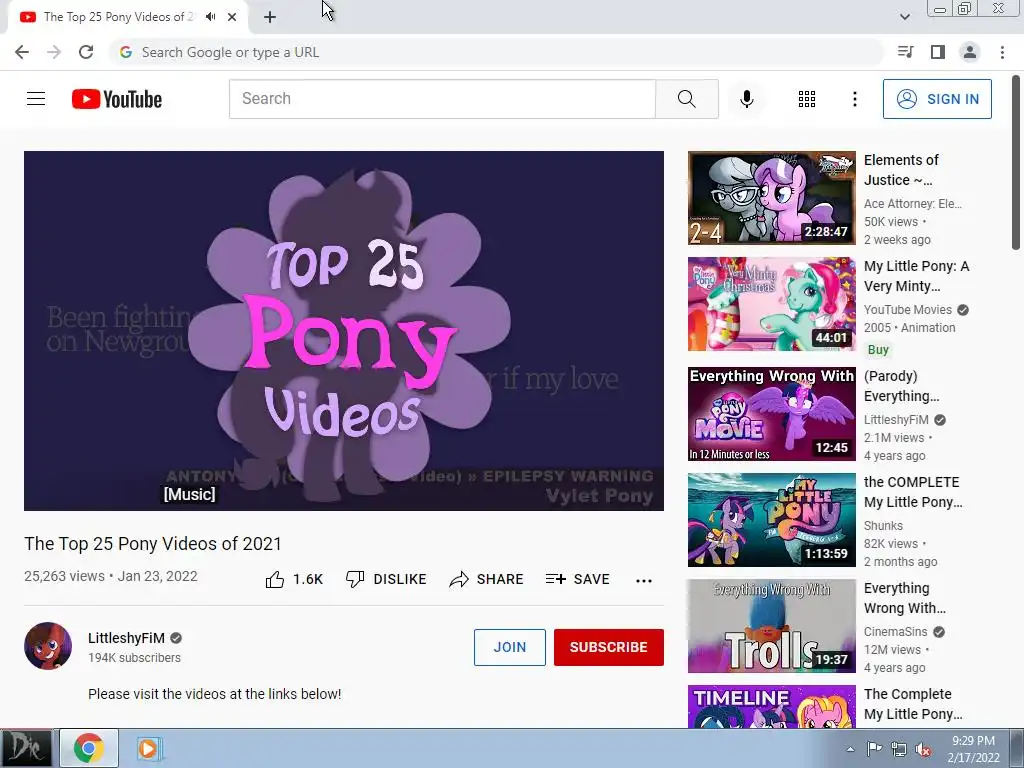Open the Everything Wrong With Pony Movie thumbnail
Viewport: 1024px width, 768px height.
771,413
